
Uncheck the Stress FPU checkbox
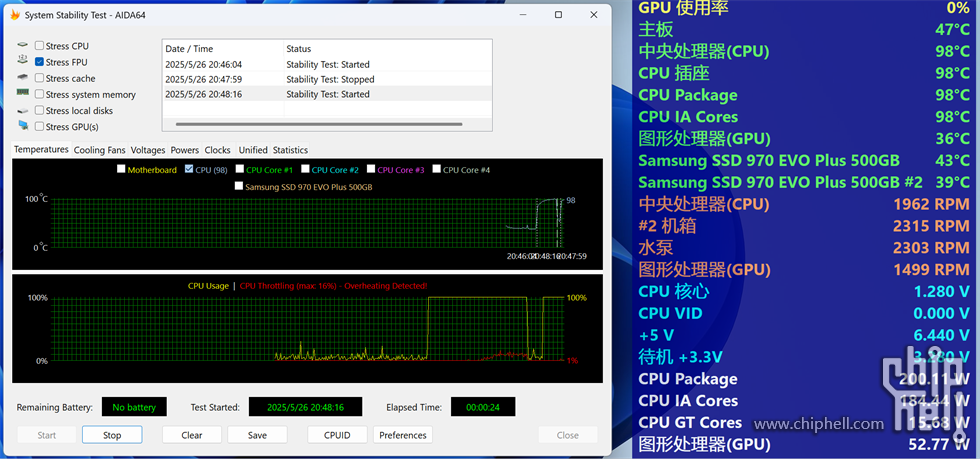click(39, 62)
